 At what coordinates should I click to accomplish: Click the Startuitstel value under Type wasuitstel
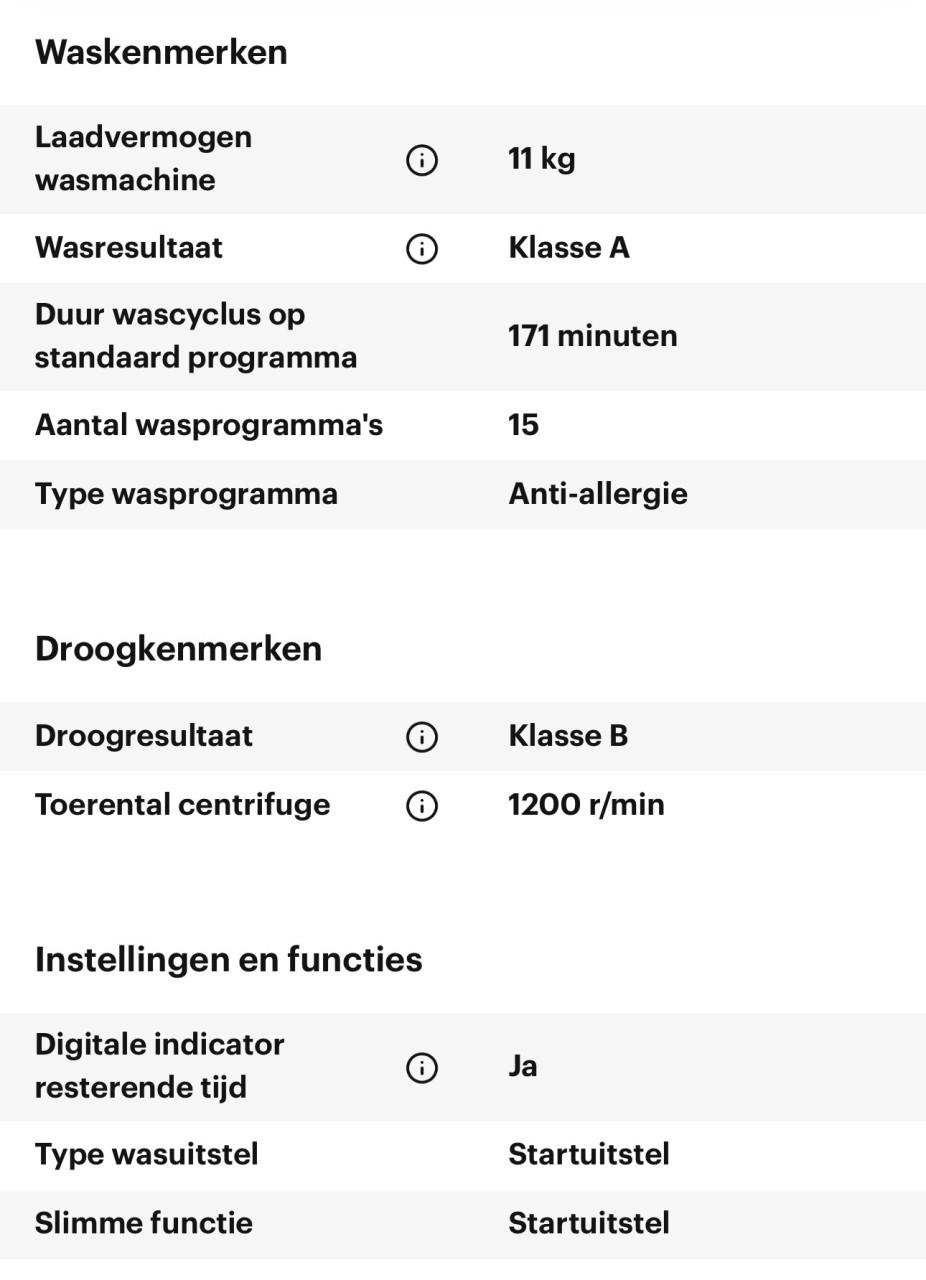click(x=589, y=1154)
